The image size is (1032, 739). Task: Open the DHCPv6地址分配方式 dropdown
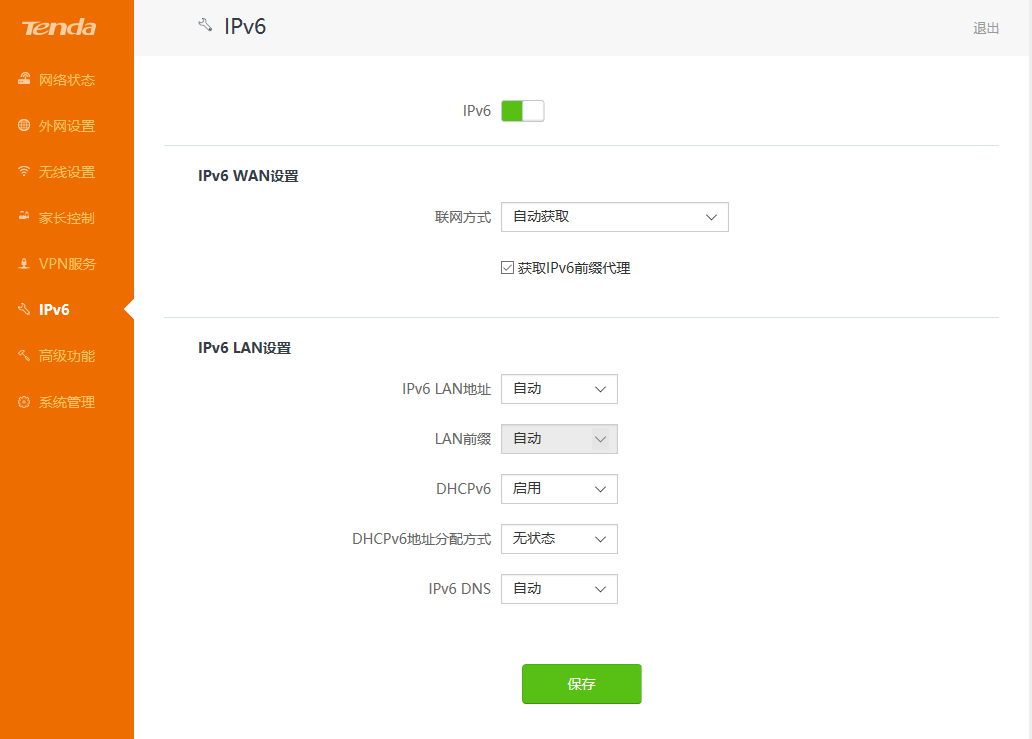(x=559, y=539)
